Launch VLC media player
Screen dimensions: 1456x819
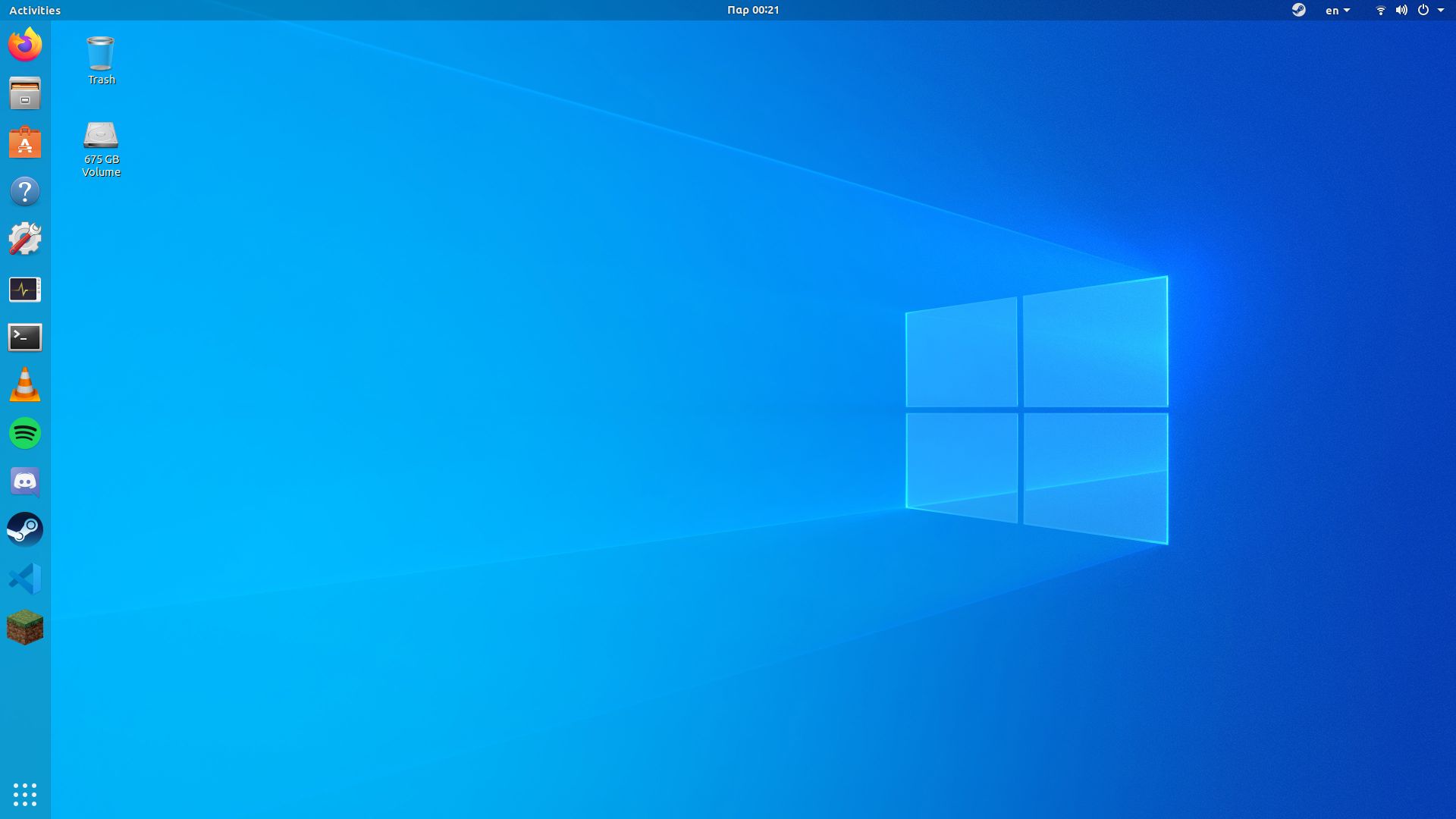(x=25, y=385)
